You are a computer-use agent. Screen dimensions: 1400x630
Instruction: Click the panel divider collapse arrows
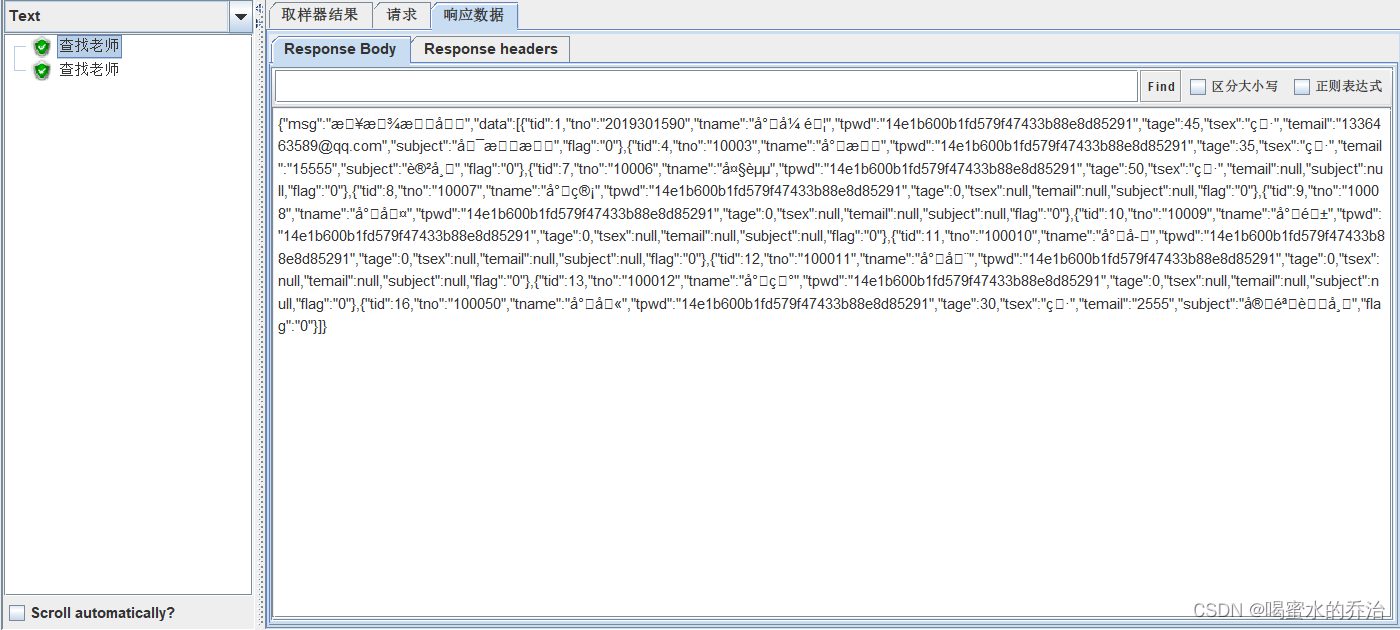point(260,14)
